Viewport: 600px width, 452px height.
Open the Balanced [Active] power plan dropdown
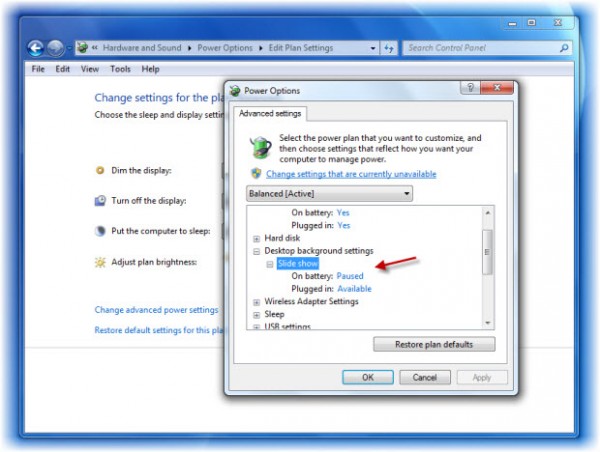point(329,194)
